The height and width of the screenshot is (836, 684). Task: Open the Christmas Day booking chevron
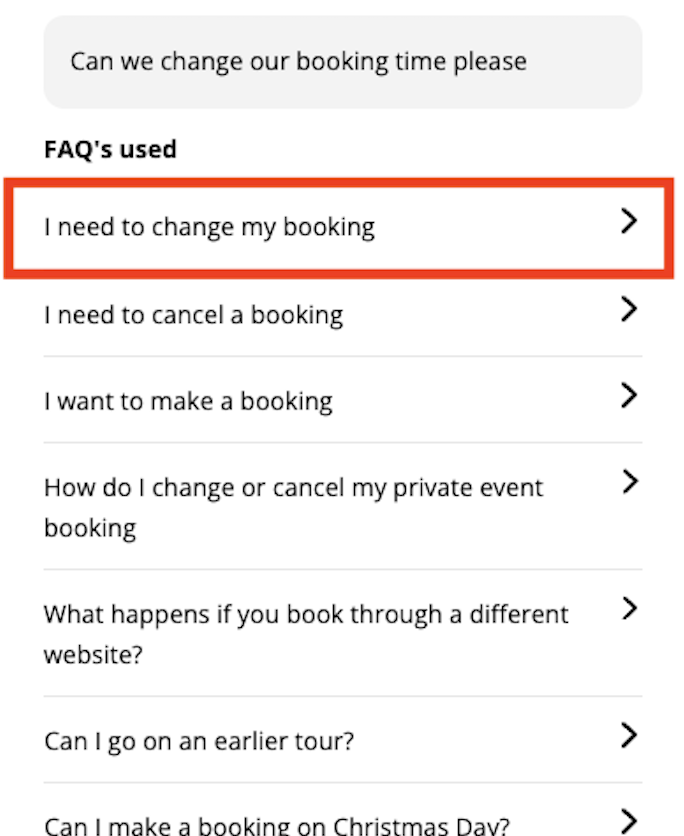(629, 822)
